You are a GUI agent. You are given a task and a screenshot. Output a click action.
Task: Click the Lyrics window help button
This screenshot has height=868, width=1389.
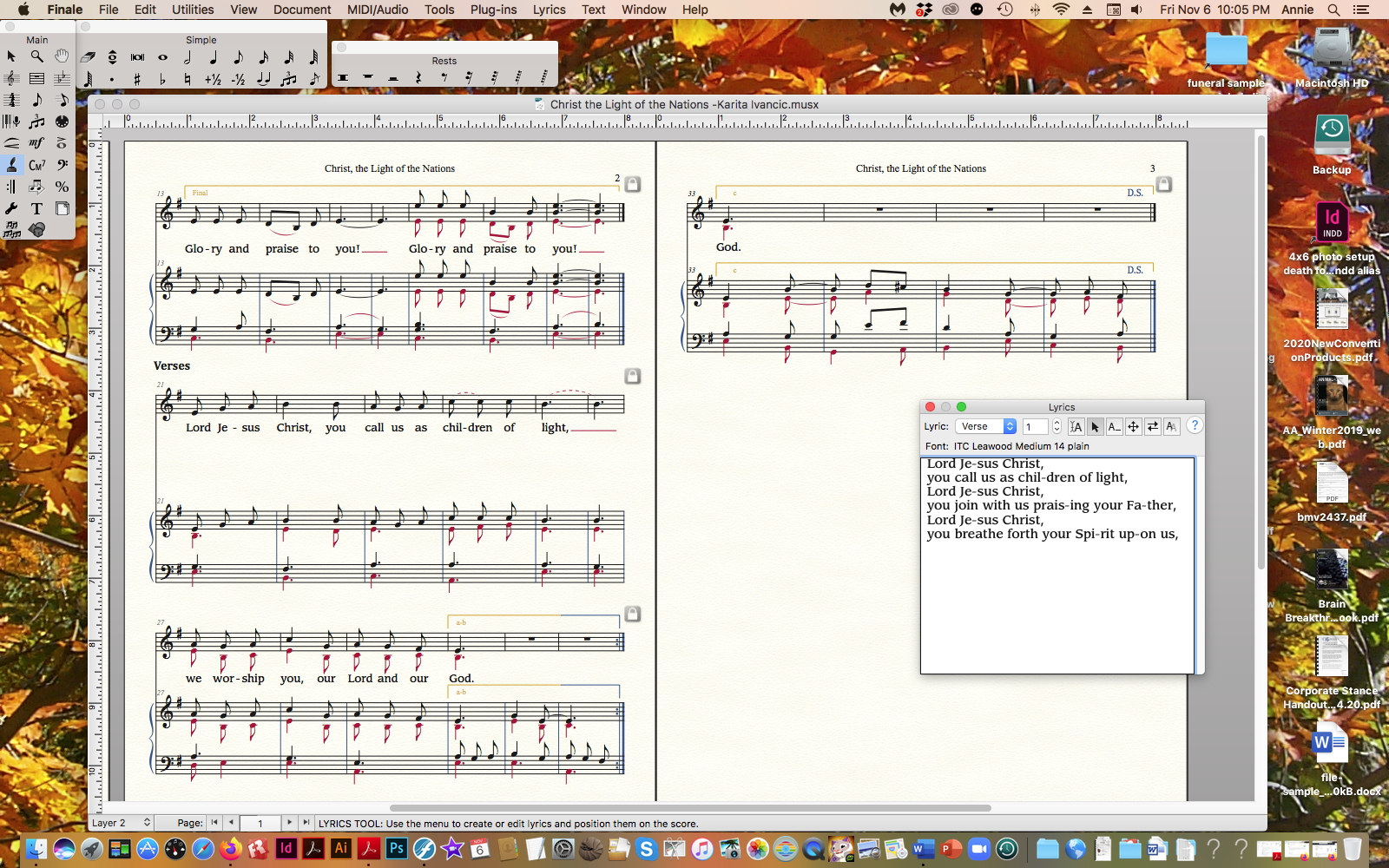[x=1195, y=425]
